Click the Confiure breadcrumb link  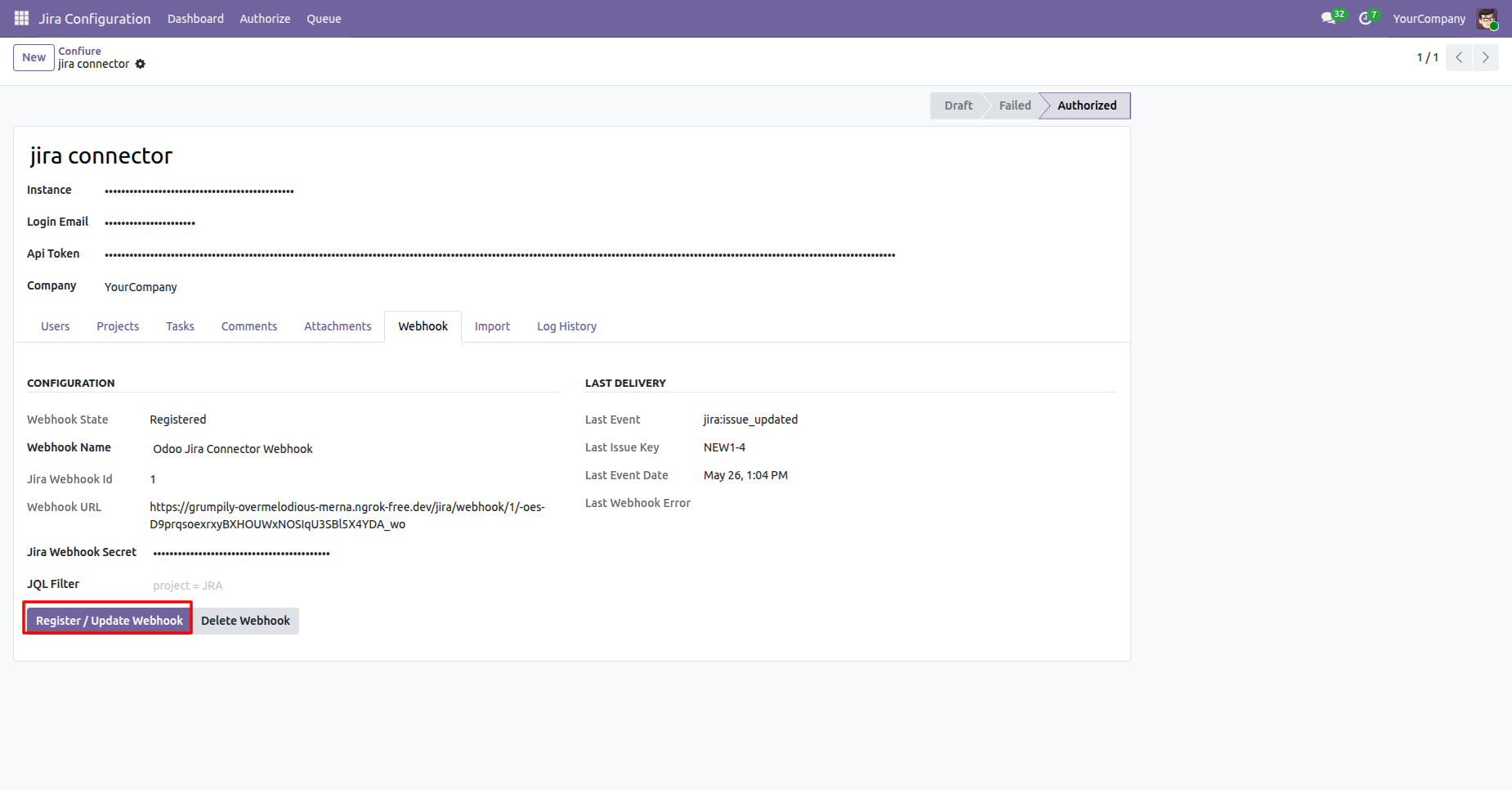click(79, 51)
